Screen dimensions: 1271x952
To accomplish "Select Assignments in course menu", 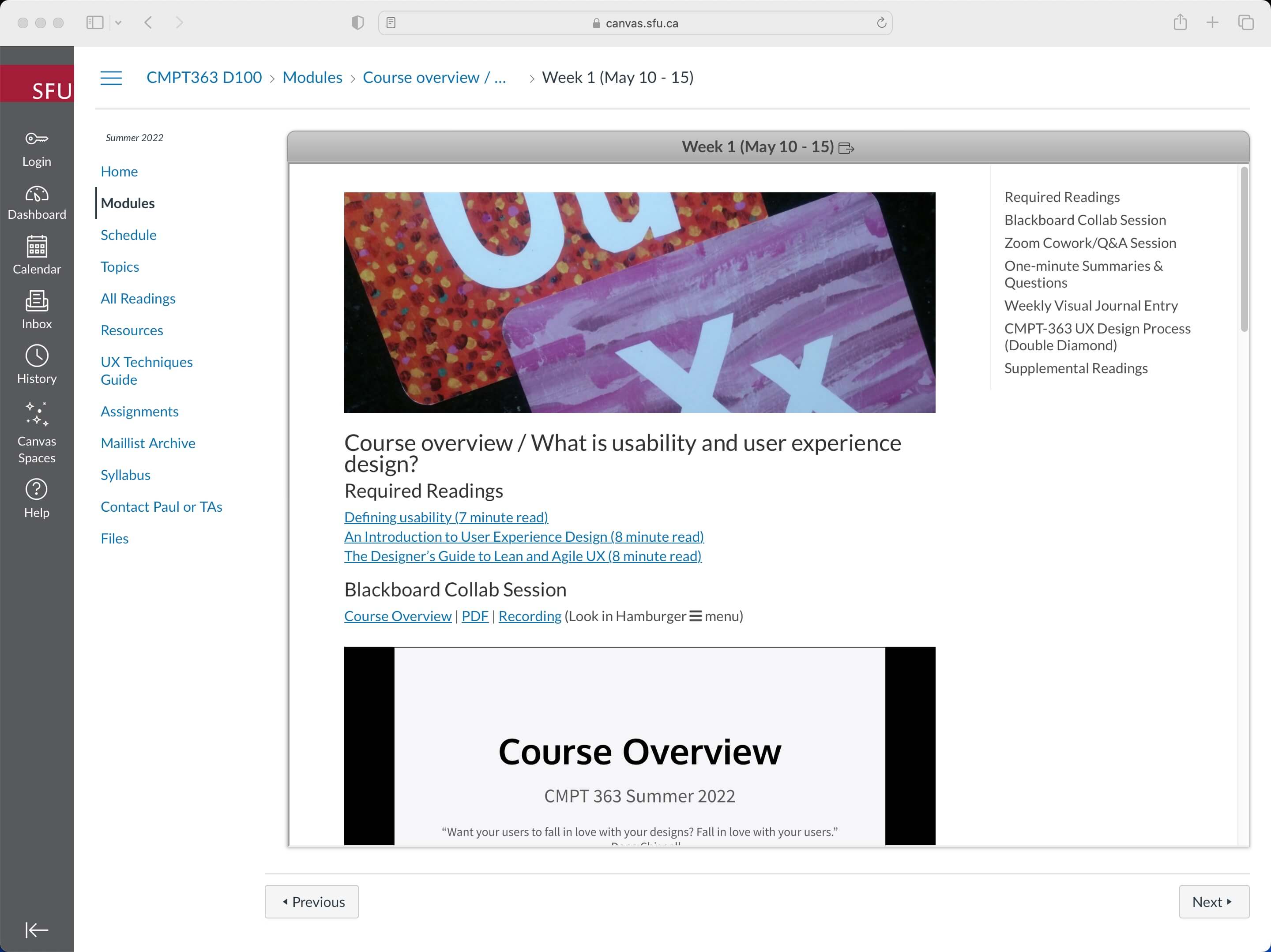I will click(x=139, y=411).
